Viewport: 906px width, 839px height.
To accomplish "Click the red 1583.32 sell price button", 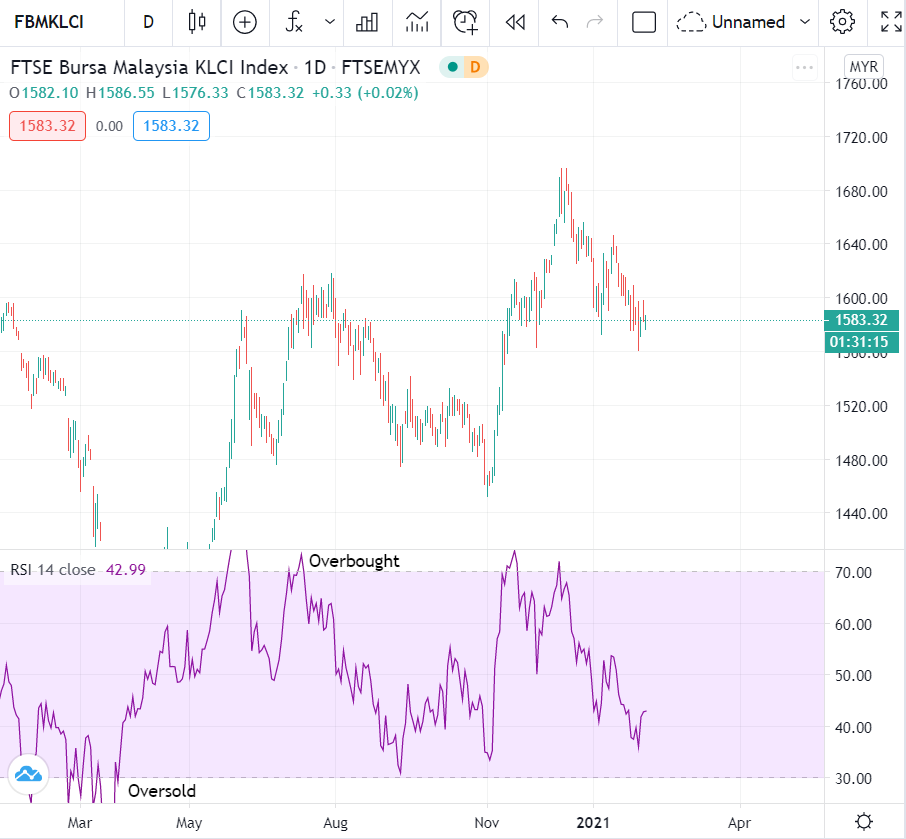I will (47, 126).
